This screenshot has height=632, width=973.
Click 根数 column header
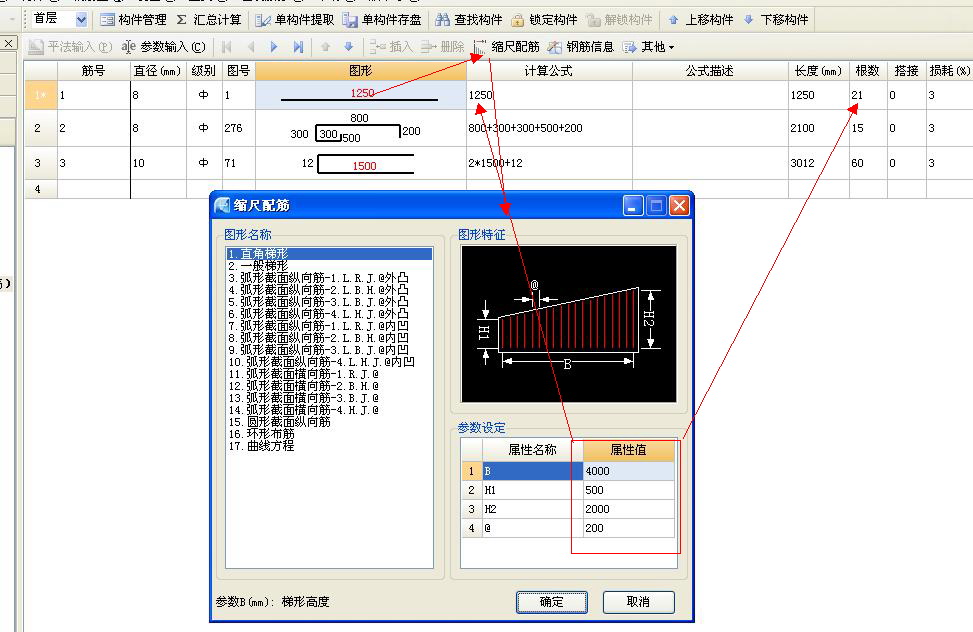pyautogui.click(x=868, y=71)
